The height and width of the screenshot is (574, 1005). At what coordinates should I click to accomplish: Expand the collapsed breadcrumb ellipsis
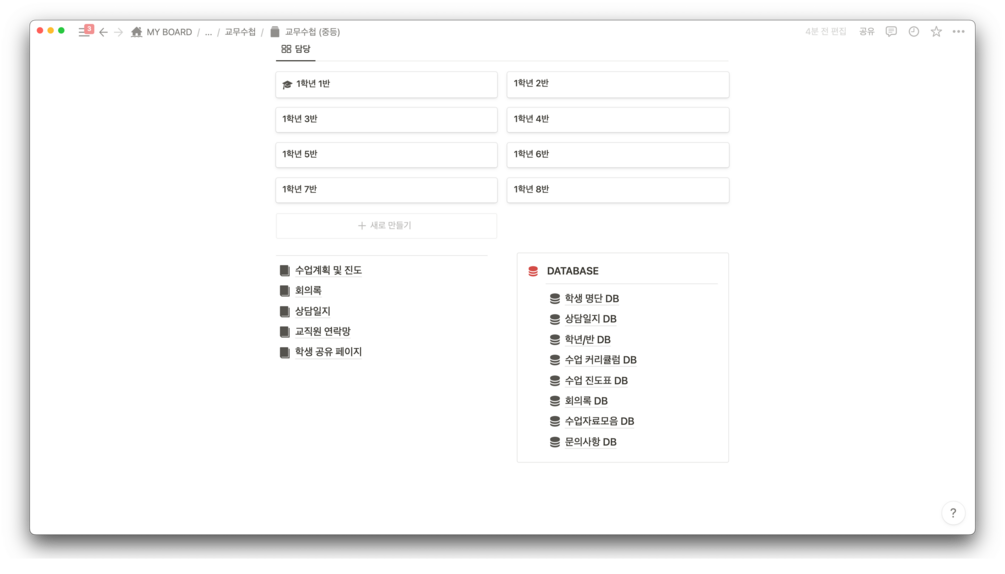tap(208, 32)
